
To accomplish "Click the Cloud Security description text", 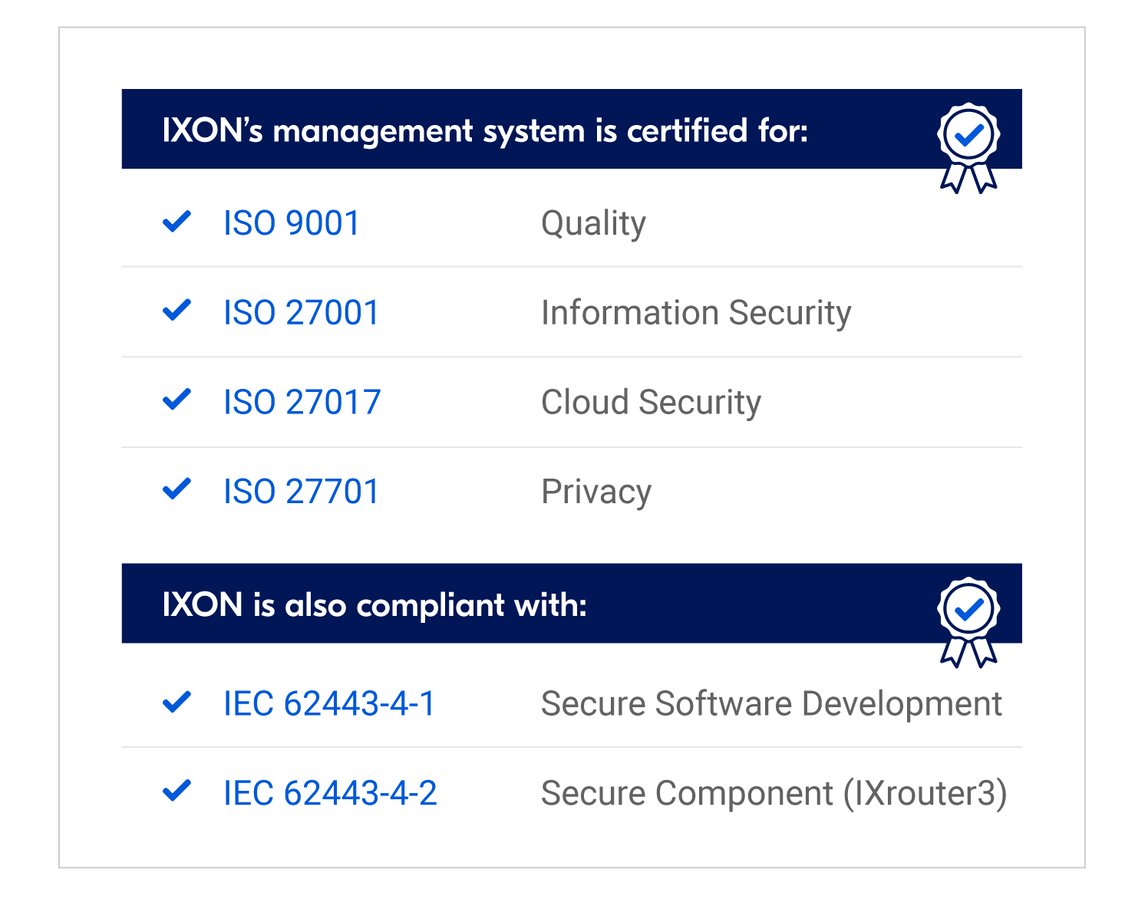I will pyautogui.click(x=651, y=400).
